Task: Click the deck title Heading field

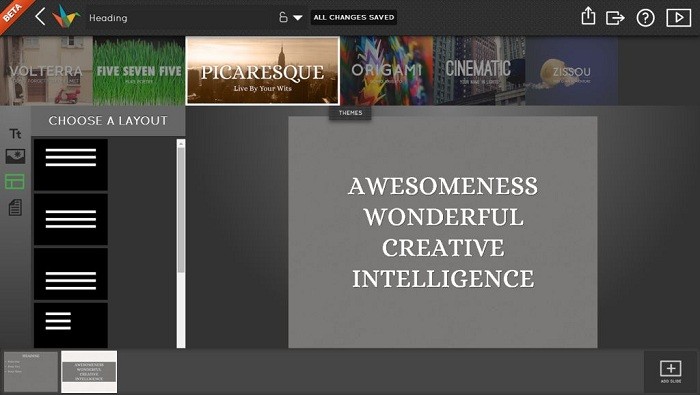Action: [179, 18]
